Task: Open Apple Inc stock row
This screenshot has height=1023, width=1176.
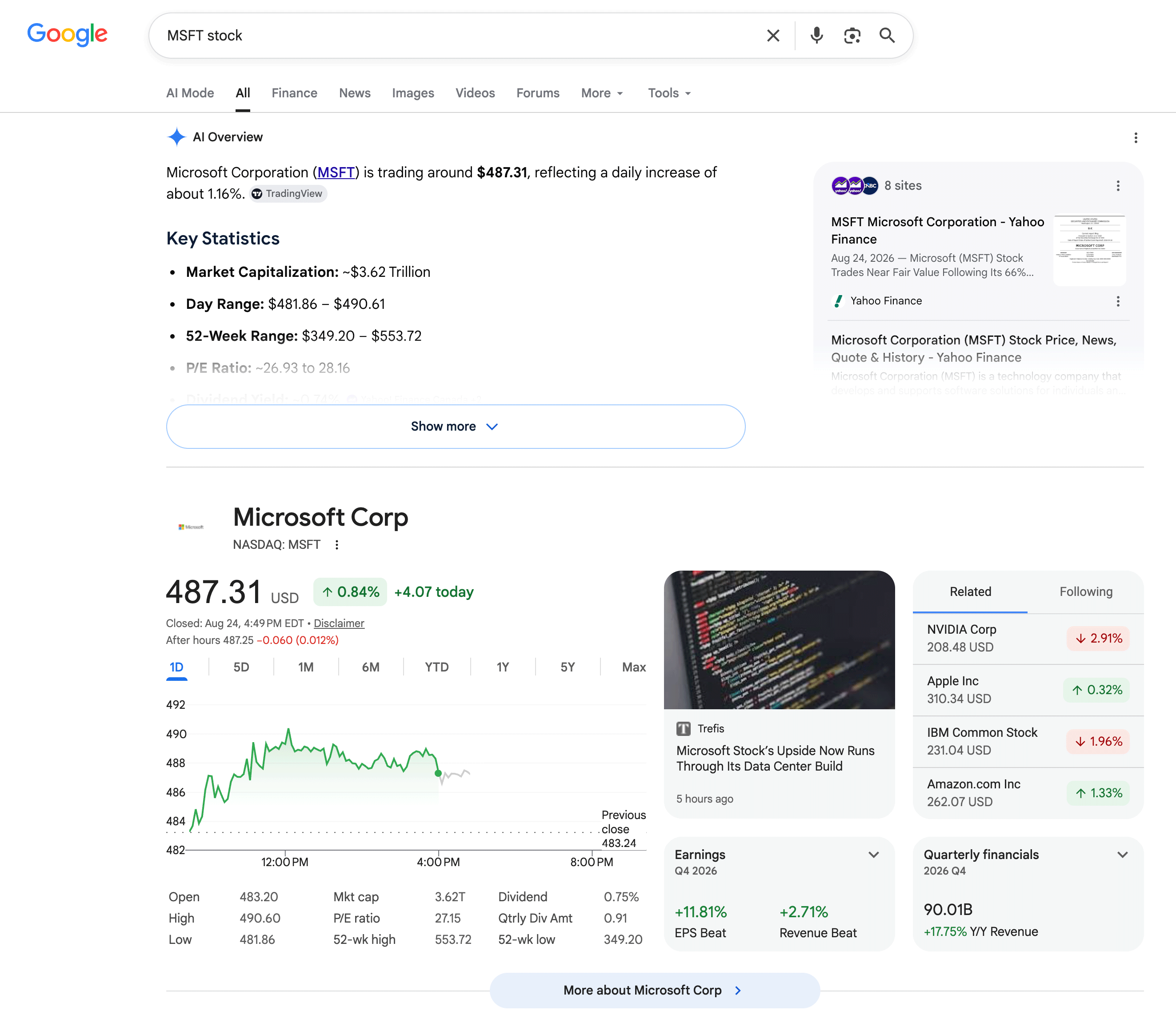Action: tap(1028, 690)
